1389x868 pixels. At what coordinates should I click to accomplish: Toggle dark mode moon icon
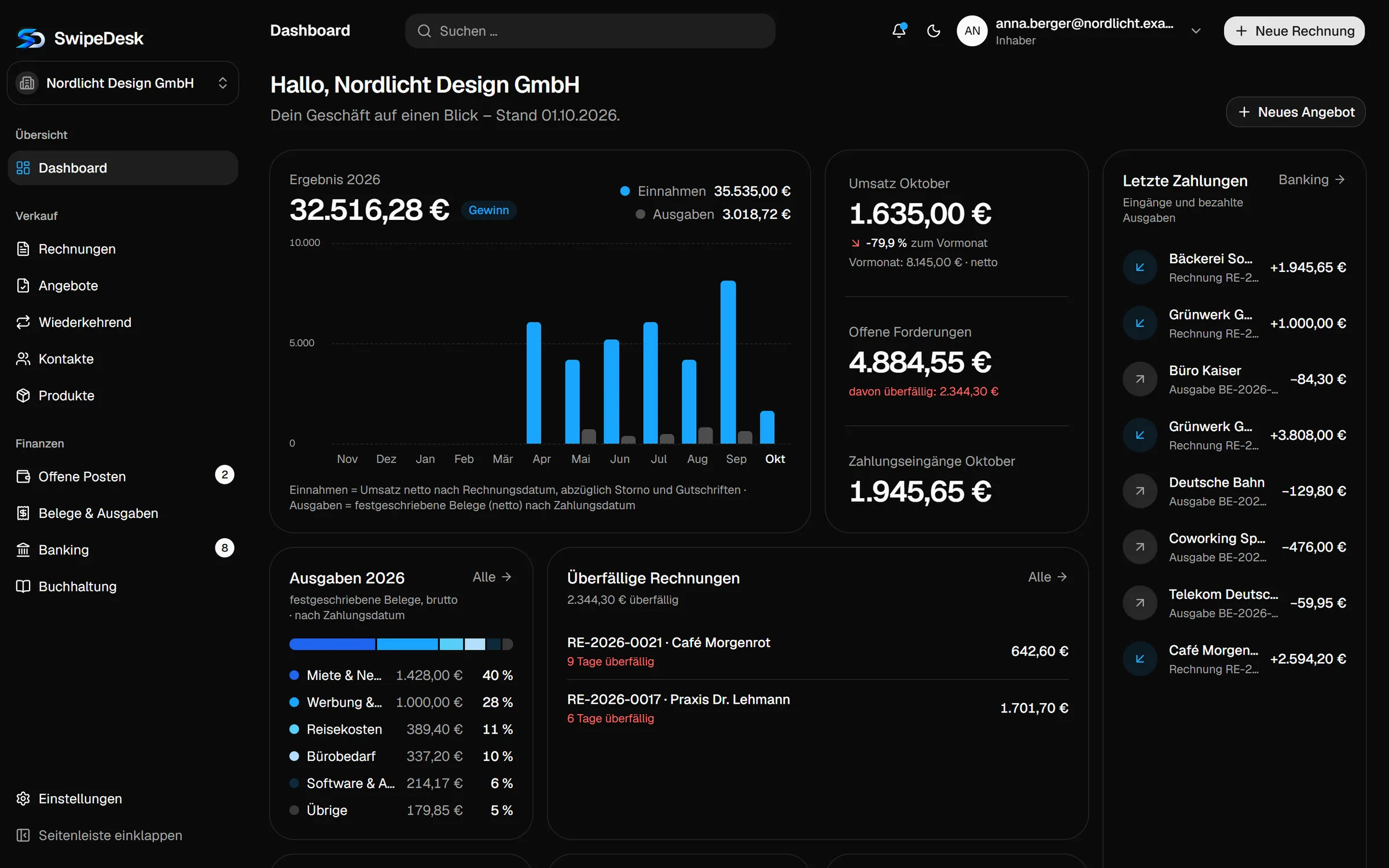[934, 31]
